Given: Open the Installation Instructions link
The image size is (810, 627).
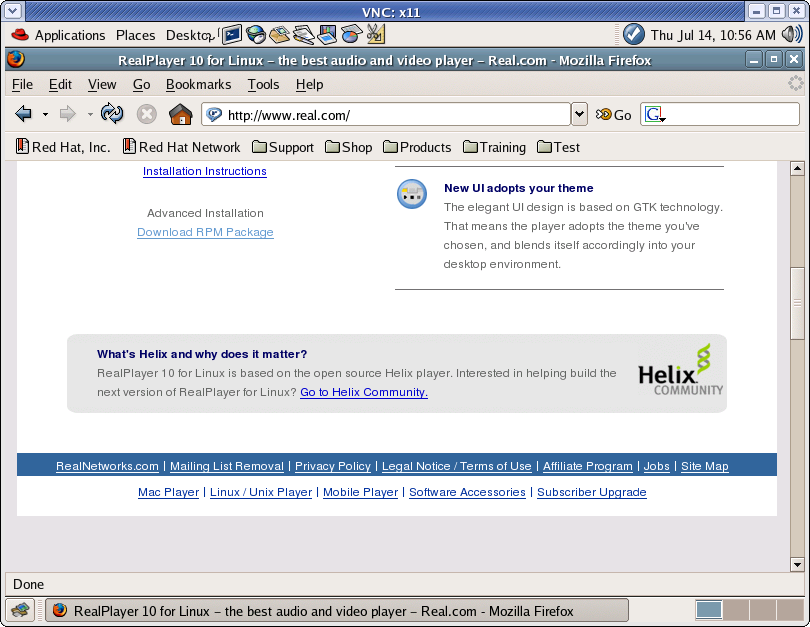Looking at the screenshot, I should click(x=205, y=171).
